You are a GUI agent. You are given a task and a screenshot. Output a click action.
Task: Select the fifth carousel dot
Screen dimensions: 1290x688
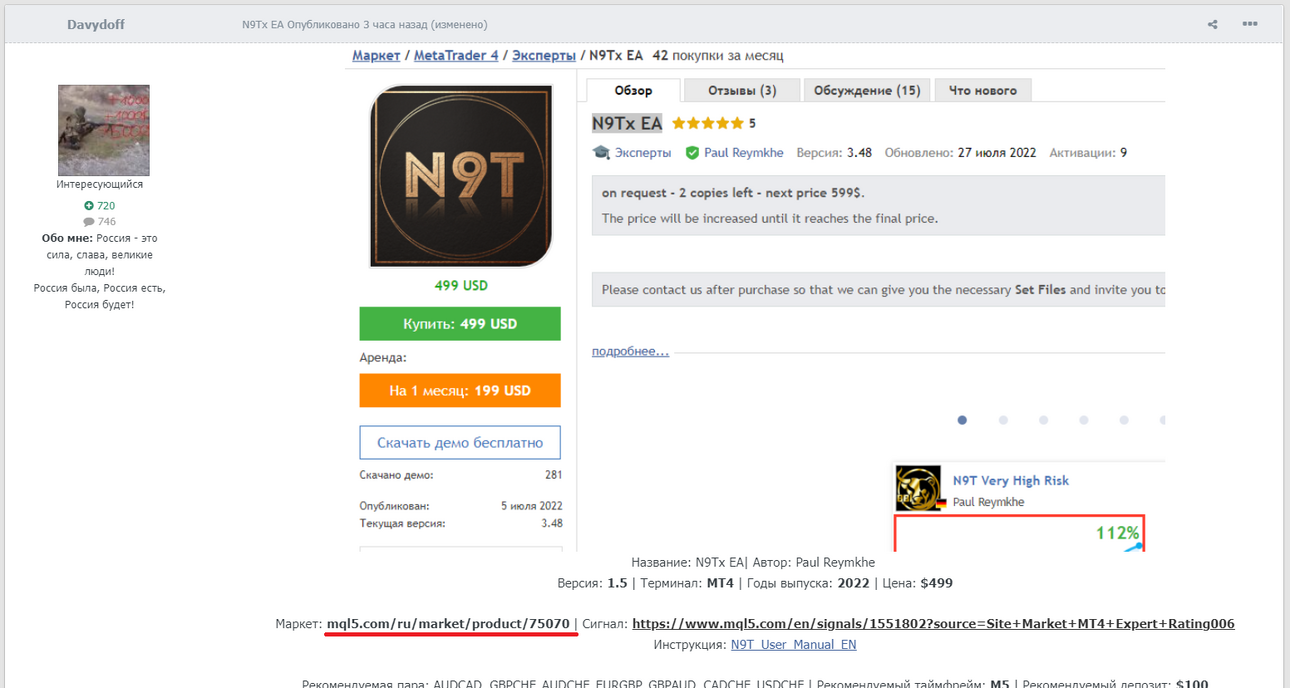pyautogui.click(x=1124, y=420)
